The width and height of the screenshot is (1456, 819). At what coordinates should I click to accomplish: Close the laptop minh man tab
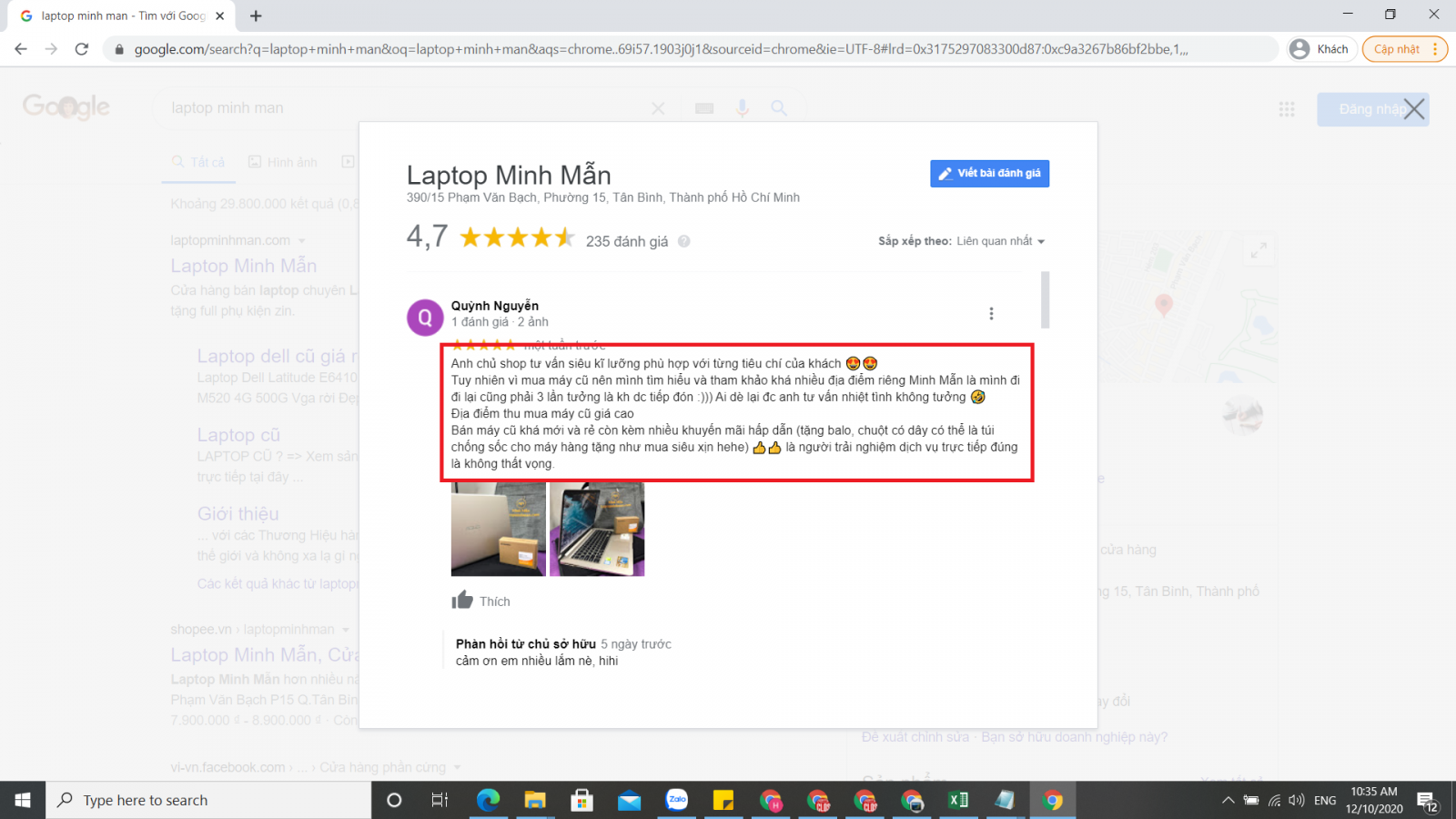click(x=220, y=15)
